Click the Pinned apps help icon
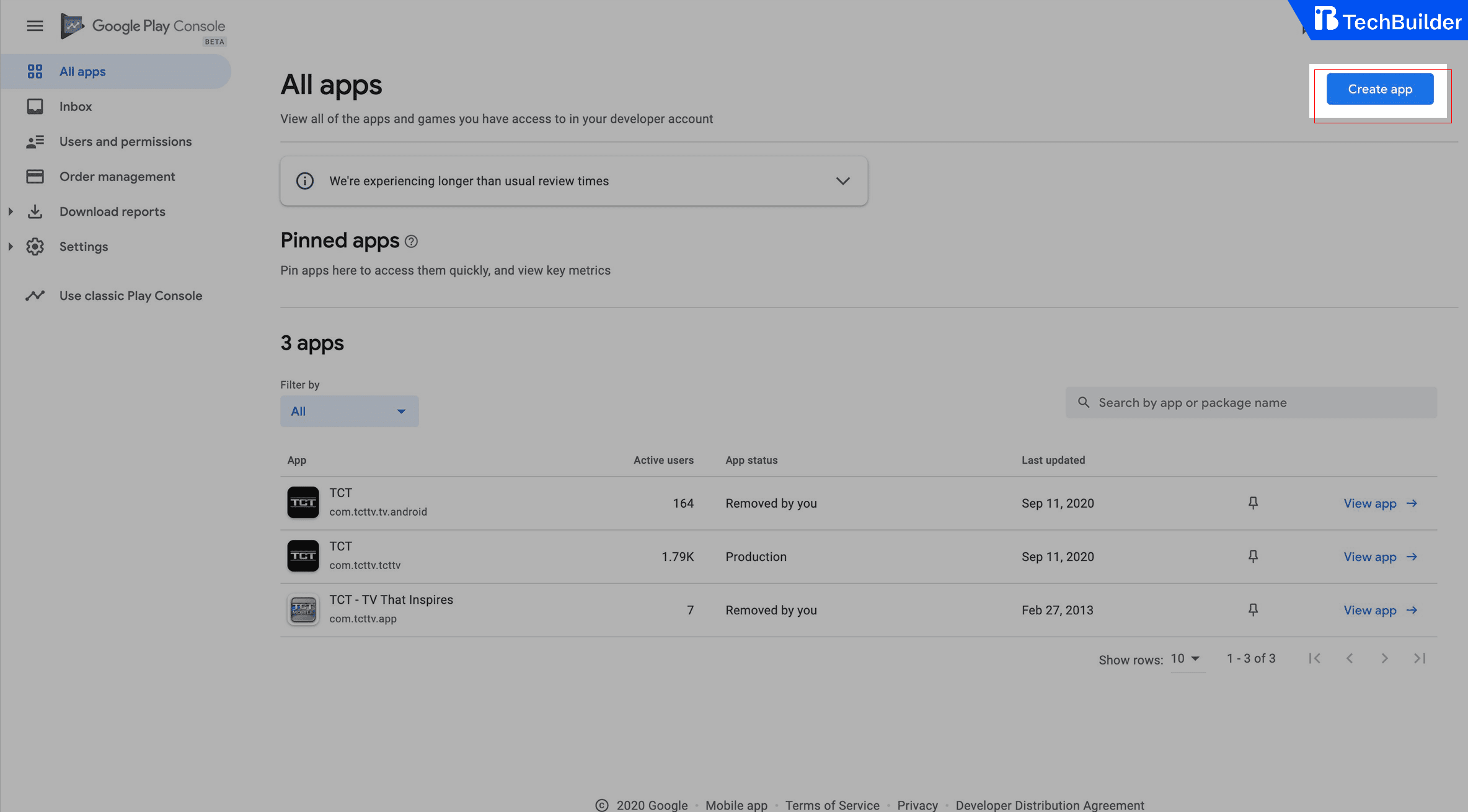The width and height of the screenshot is (1468, 812). click(411, 241)
